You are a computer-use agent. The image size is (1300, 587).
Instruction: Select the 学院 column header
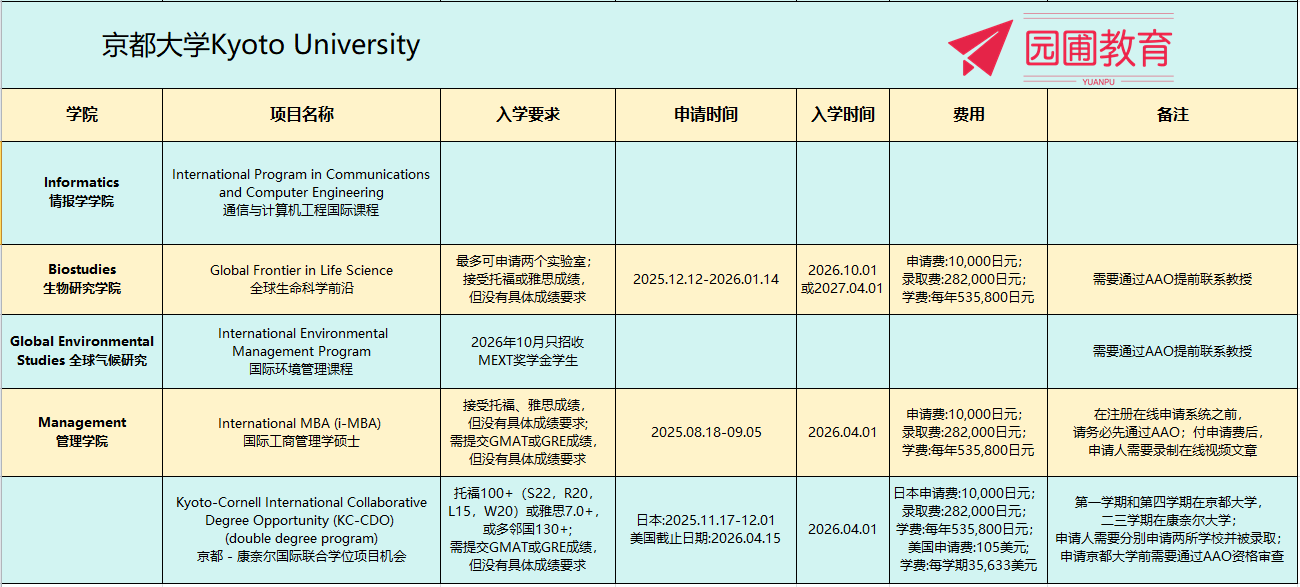point(82,115)
